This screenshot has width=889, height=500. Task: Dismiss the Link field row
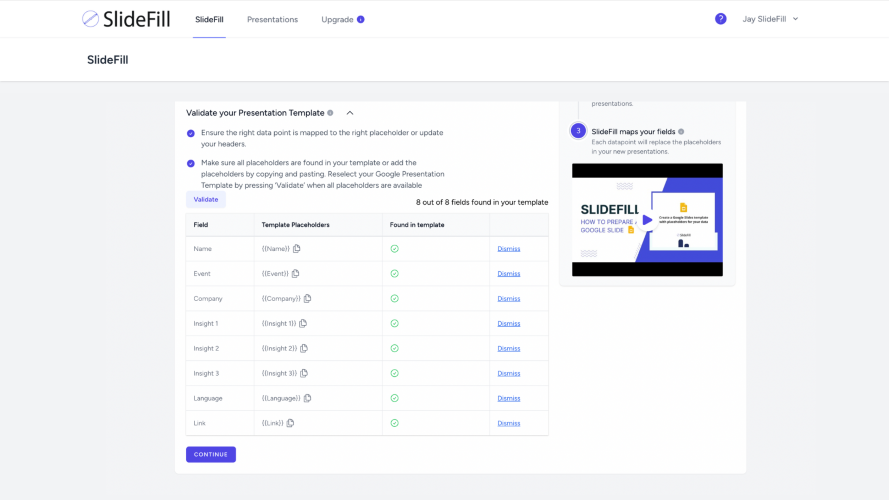click(x=509, y=423)
